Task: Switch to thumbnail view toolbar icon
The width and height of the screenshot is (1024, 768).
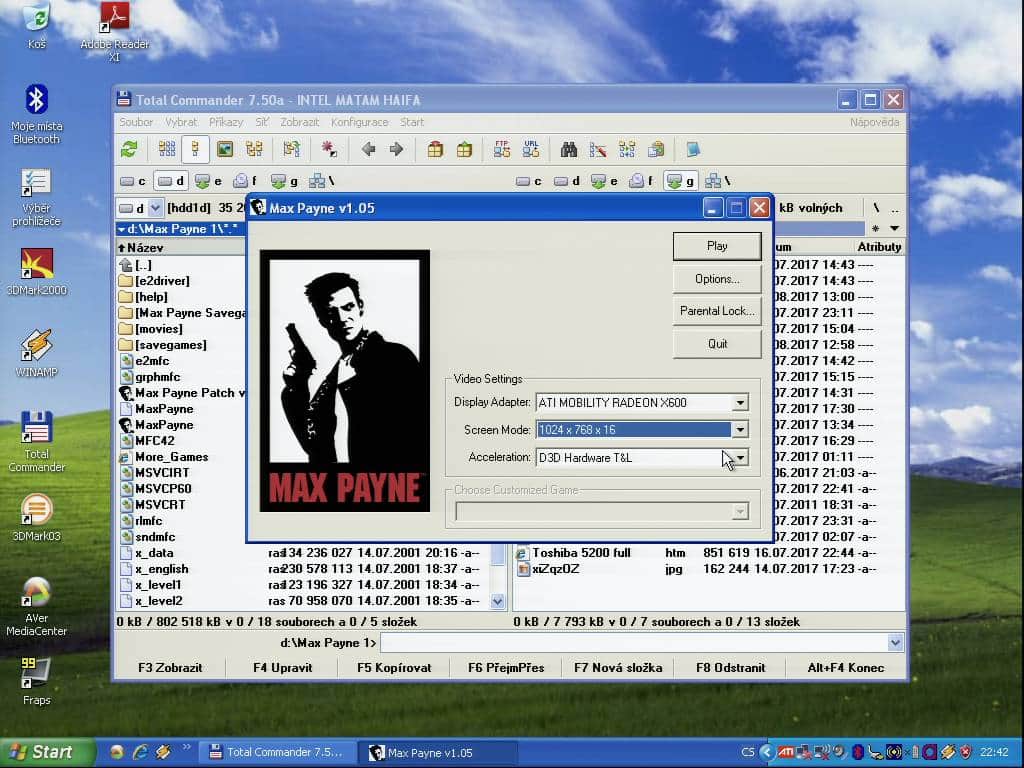Action: [x=225, y=150]
